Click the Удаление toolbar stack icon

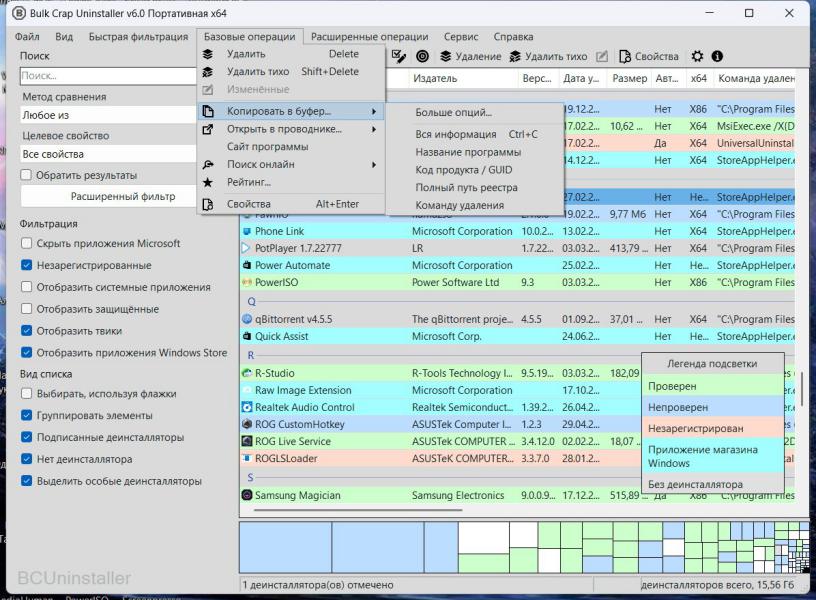pos(446,56)
